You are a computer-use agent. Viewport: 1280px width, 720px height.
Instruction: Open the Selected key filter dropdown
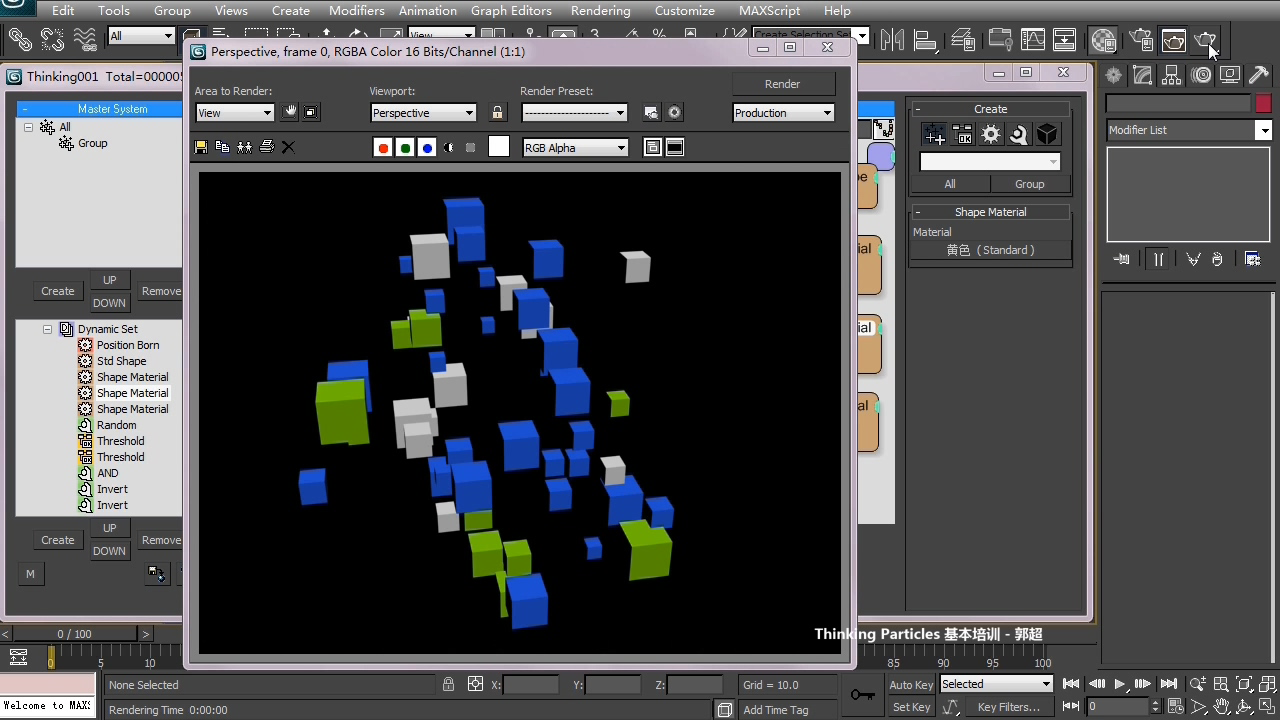coord(997,684)
